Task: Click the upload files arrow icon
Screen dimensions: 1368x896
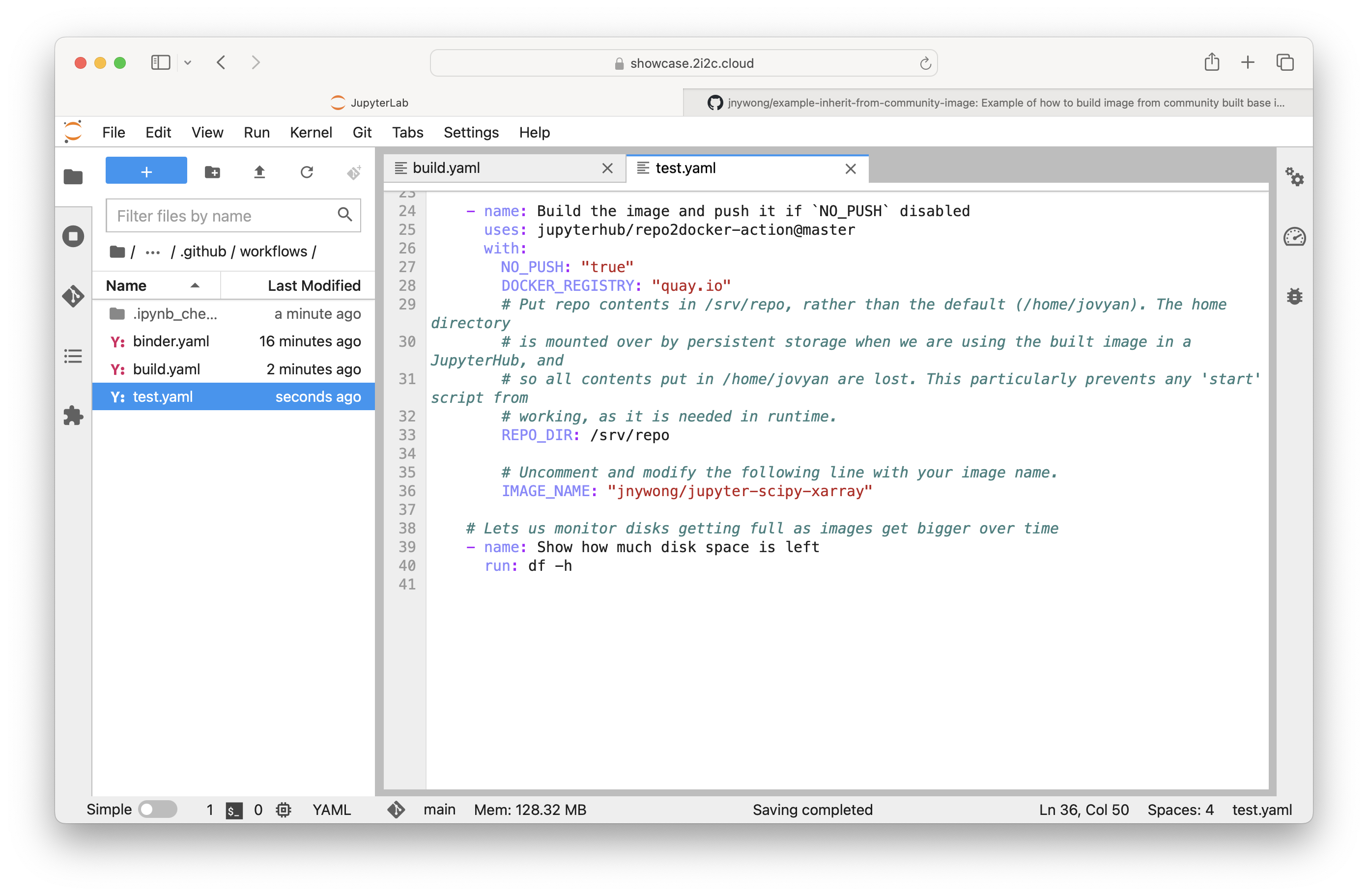Action: [x=259, y=172]
